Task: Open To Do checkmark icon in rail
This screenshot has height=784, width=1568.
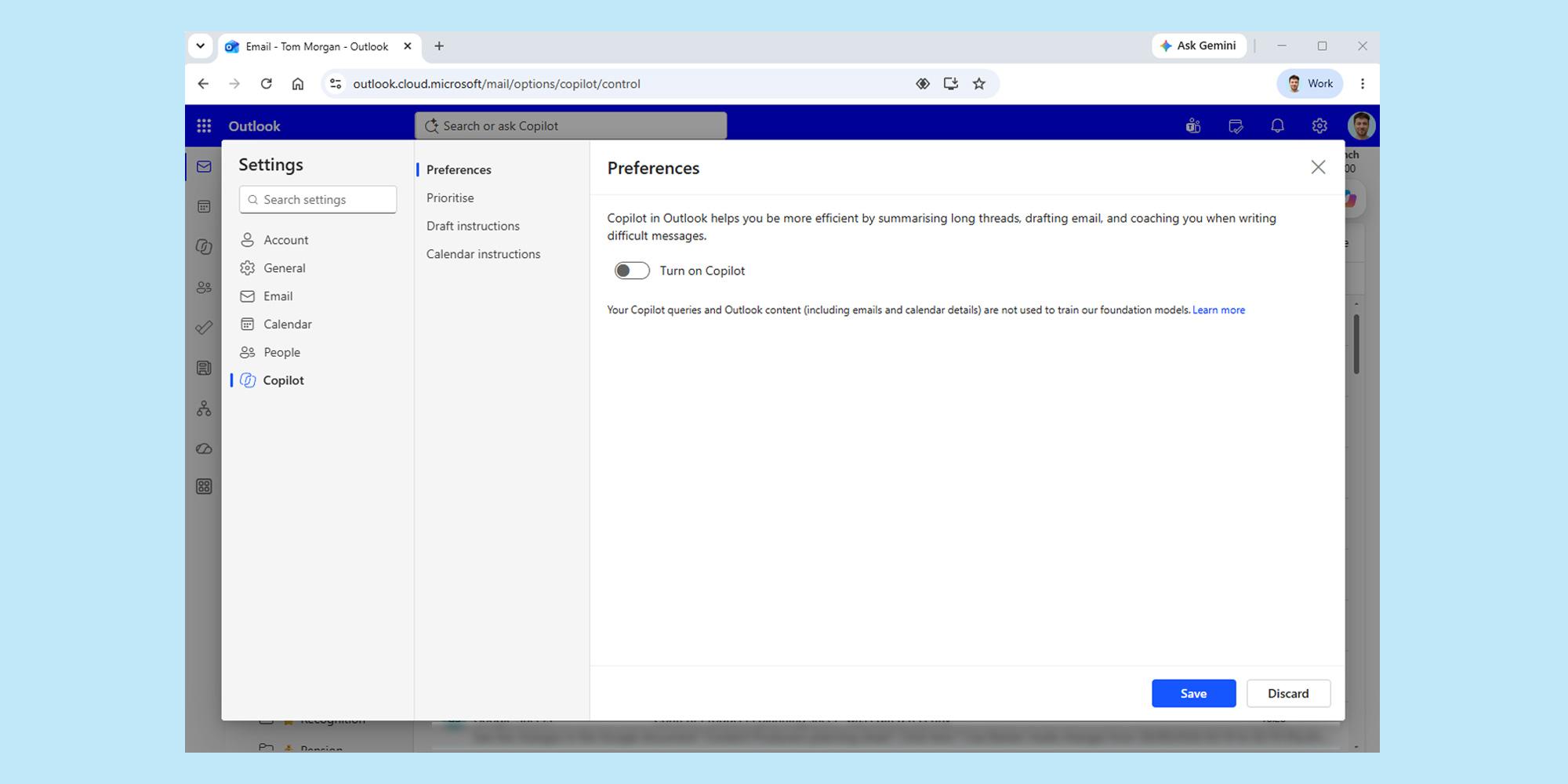Action: [204, 328]
